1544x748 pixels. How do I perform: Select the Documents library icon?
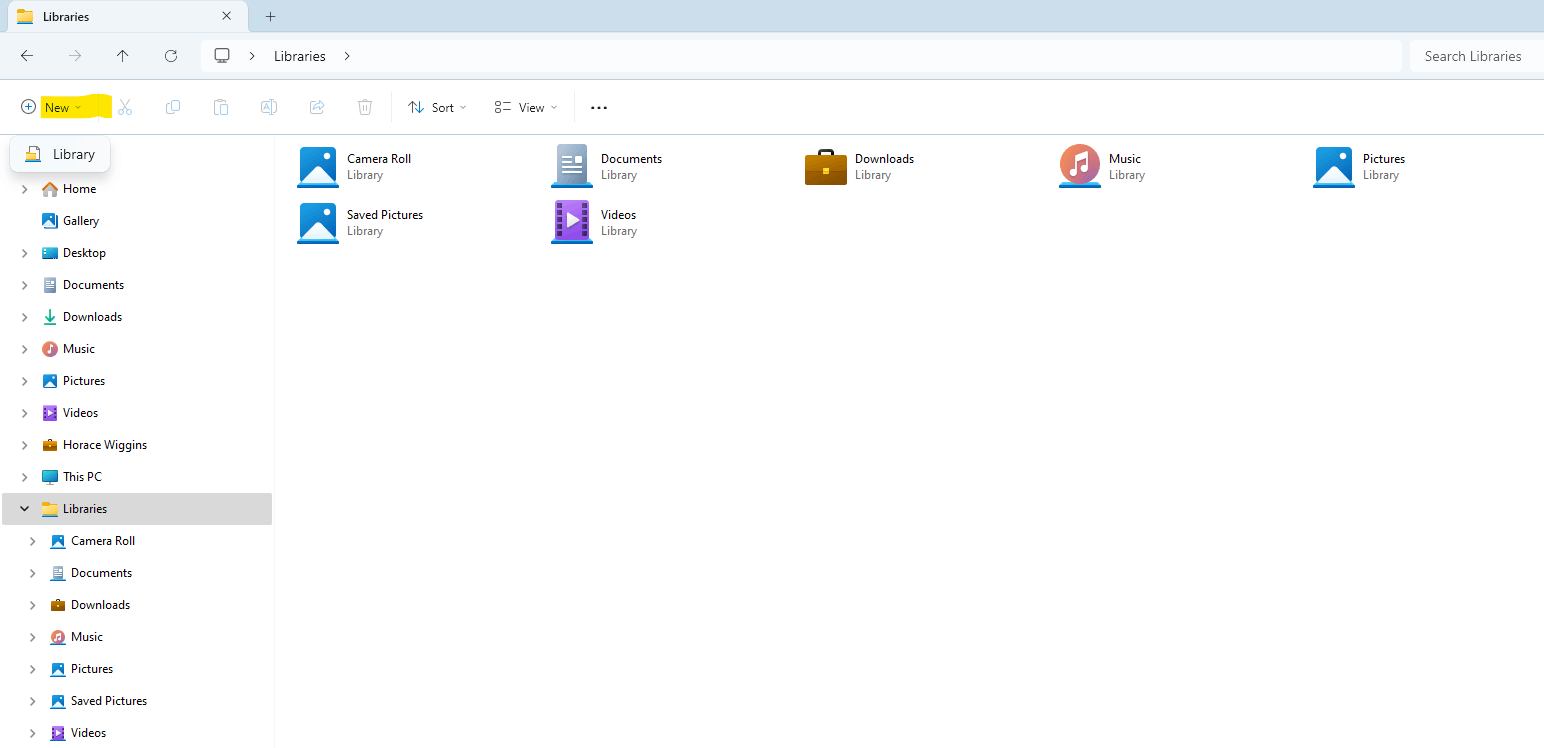click(572, 167)
